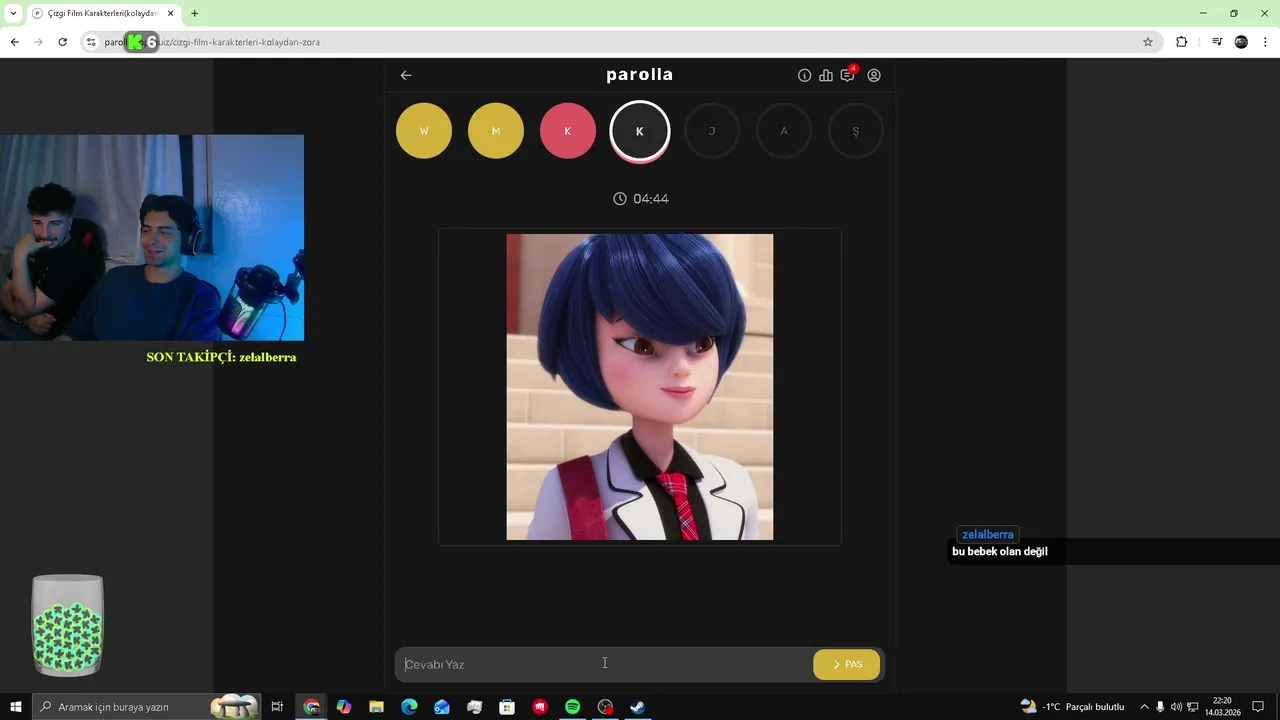
Task: Open Steam from the taskbar
Action: click(x=637, y=707)
